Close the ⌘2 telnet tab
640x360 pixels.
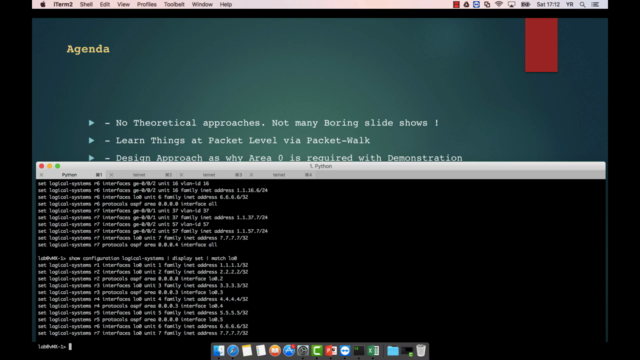[111, 175]
